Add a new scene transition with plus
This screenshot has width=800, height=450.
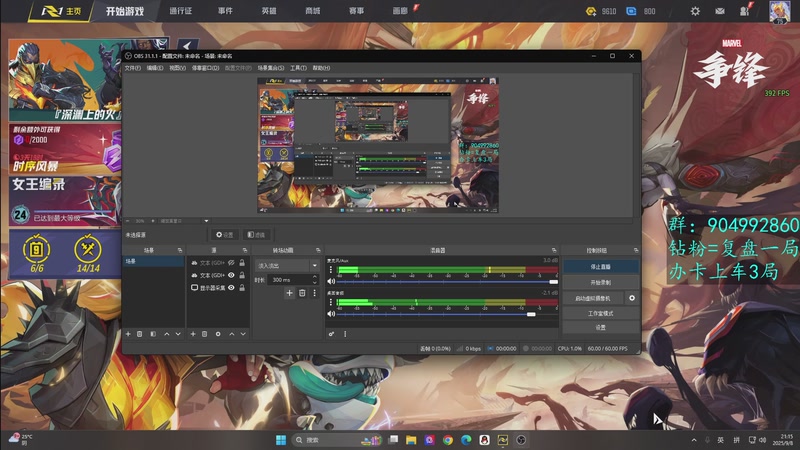(289, 293)
